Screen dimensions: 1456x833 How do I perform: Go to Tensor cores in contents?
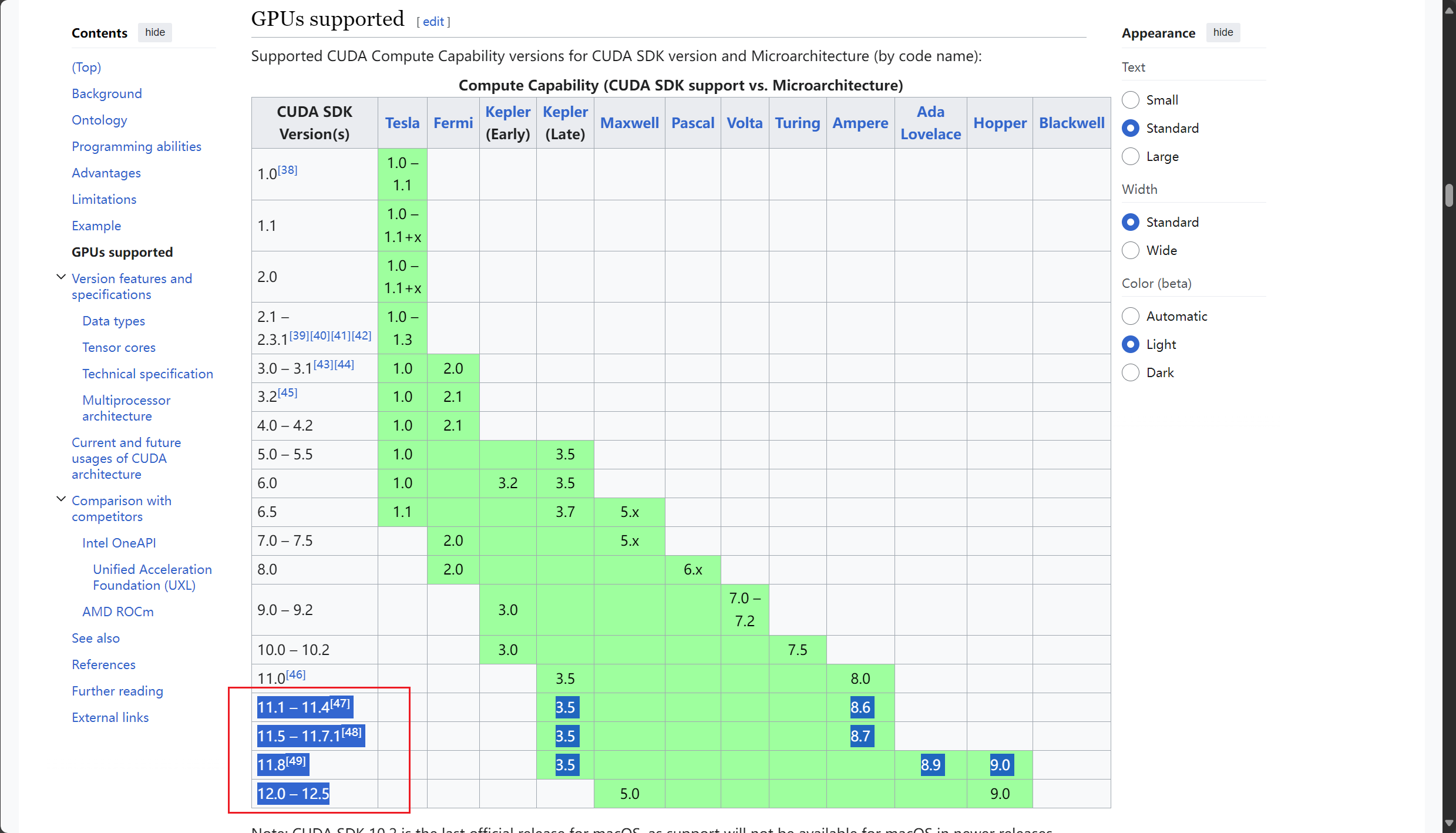point(119,347)
